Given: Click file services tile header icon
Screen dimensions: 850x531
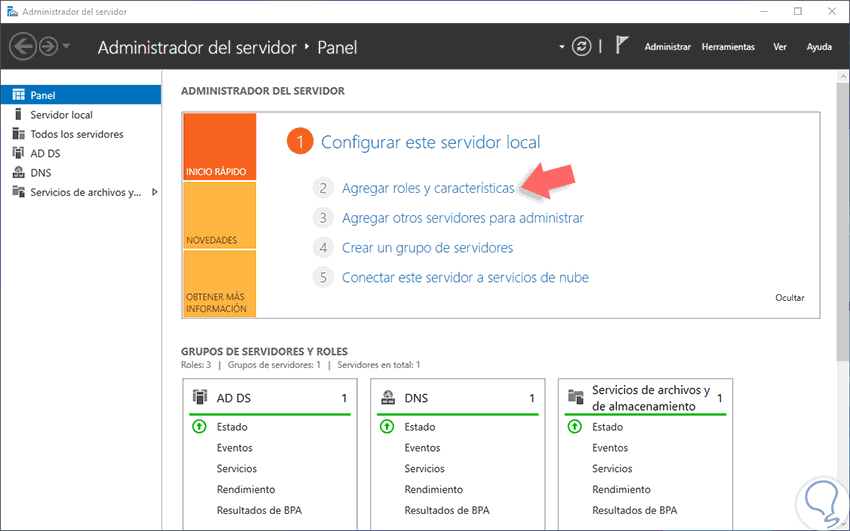Looking at the screenshot, I should 575,397.
